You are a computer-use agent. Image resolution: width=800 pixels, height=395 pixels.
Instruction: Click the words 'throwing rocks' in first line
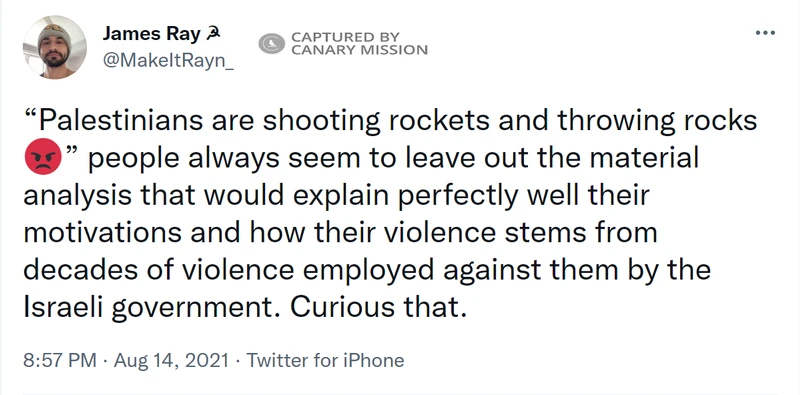[657, 121]
